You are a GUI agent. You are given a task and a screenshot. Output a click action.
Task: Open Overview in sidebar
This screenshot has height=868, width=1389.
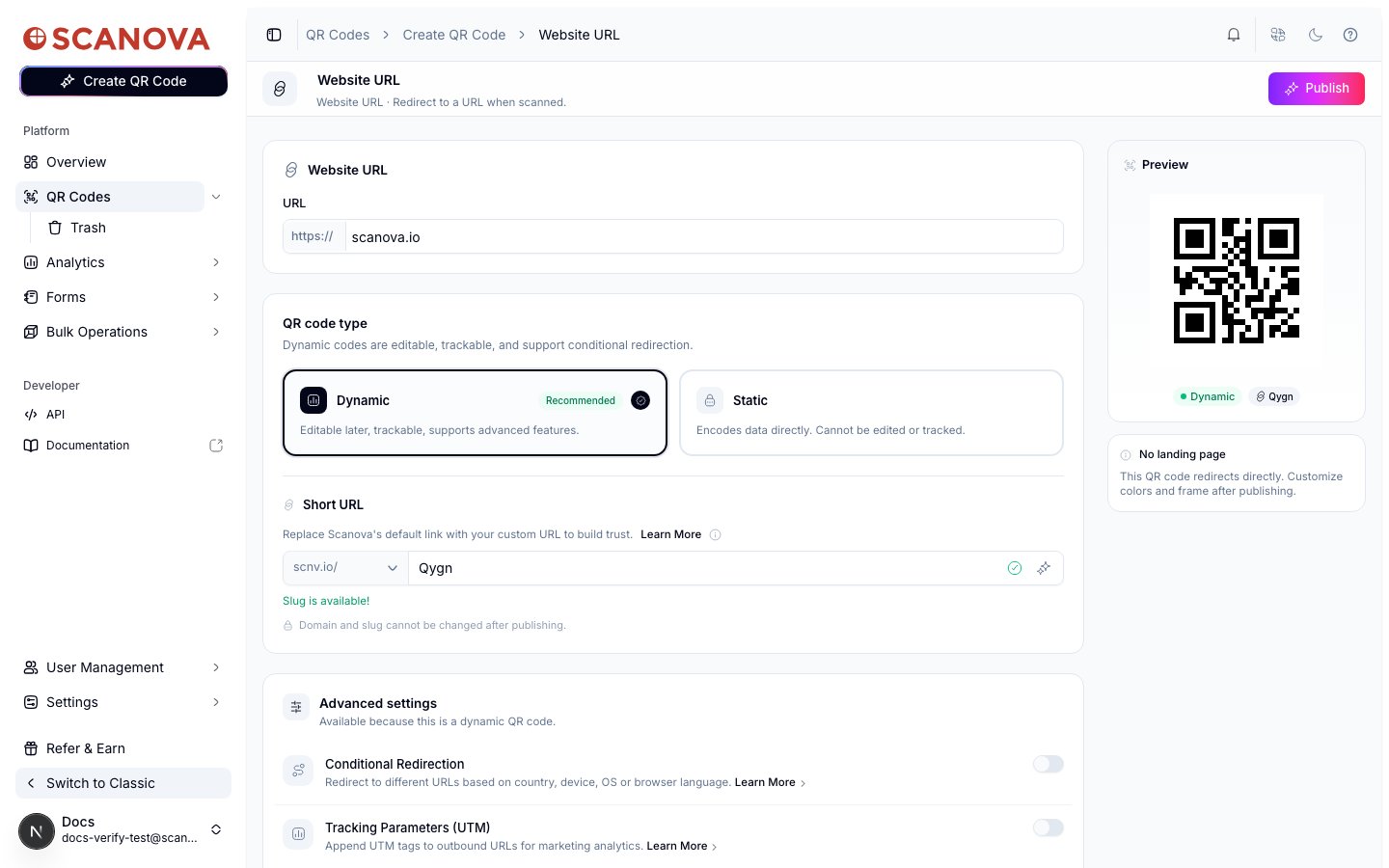[x=123, y=162]
